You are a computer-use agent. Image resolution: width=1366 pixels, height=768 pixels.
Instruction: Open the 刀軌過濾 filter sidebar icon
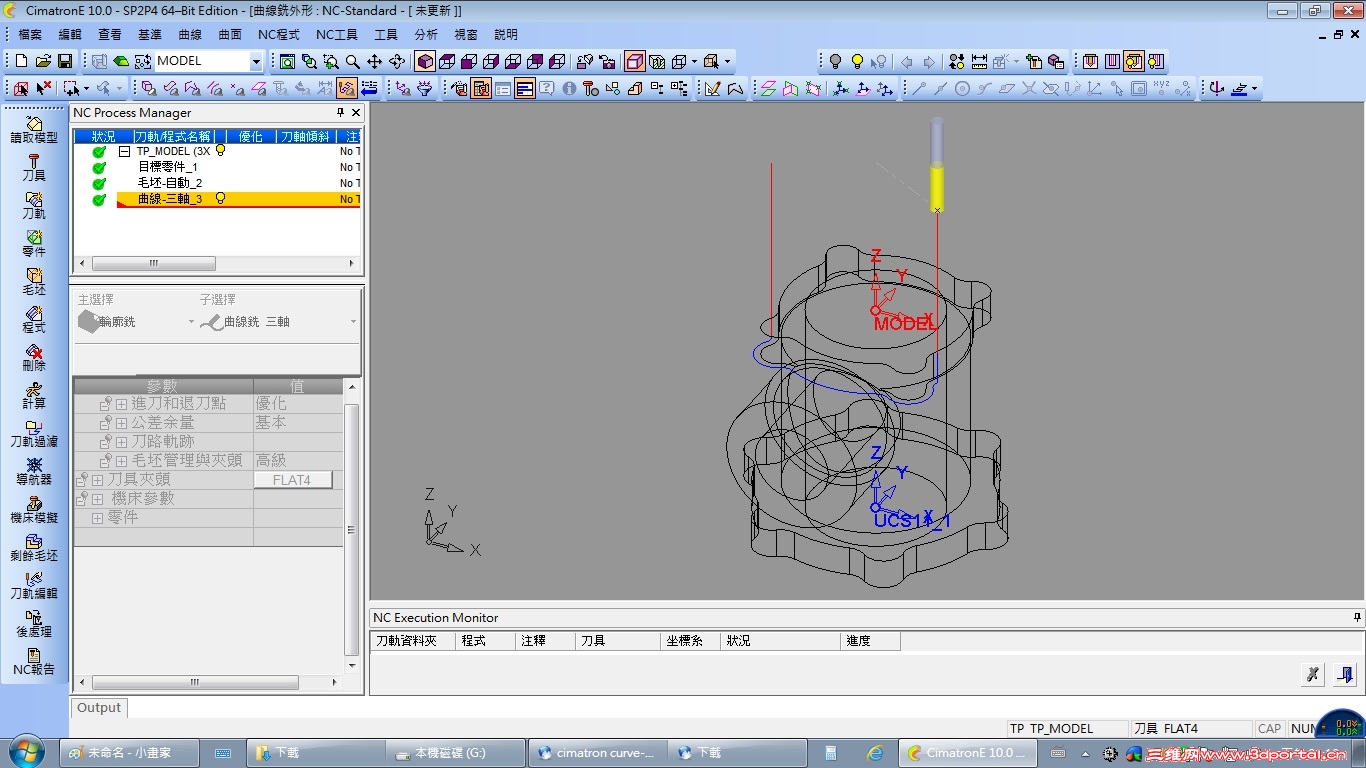coord(34,434)
